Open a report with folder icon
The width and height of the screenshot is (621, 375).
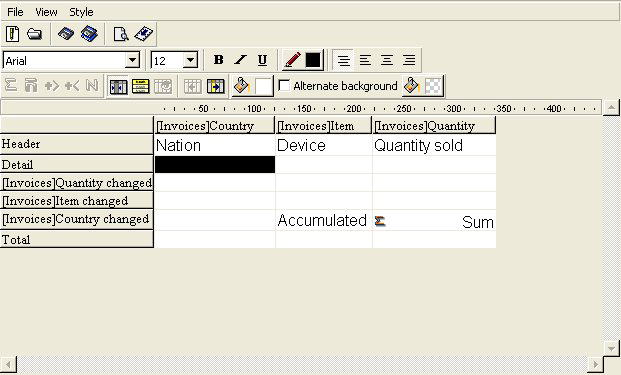[35, 34]
